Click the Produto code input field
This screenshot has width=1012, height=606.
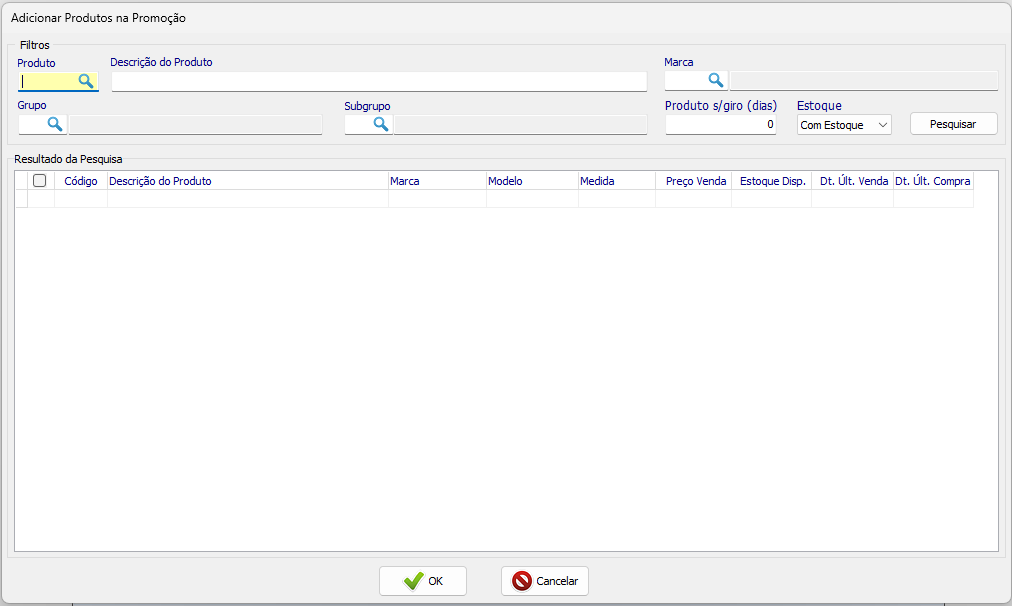(47, 82)
